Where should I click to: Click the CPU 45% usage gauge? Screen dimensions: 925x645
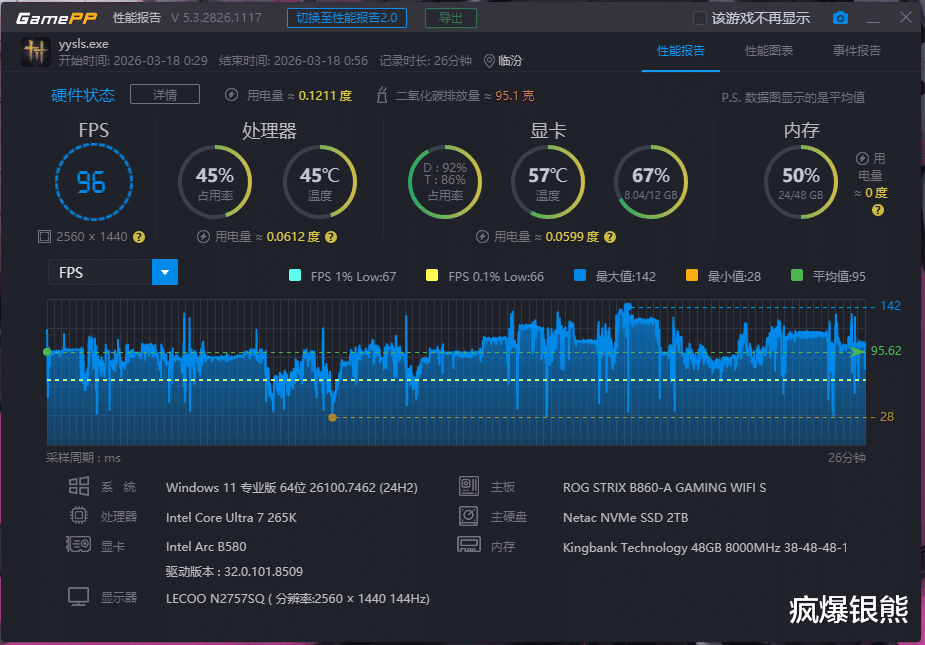click(215, 182)
